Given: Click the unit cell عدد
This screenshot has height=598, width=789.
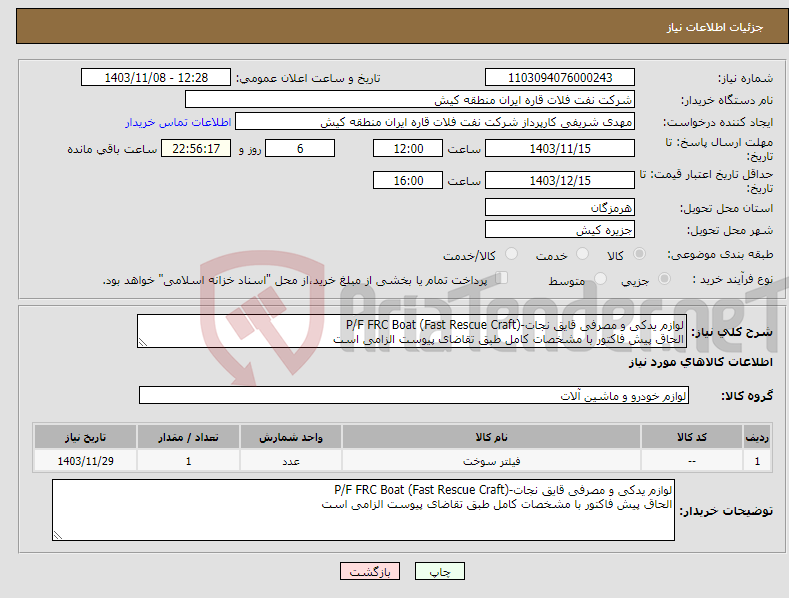Looking at the screenshot, I should click(291, 461).
